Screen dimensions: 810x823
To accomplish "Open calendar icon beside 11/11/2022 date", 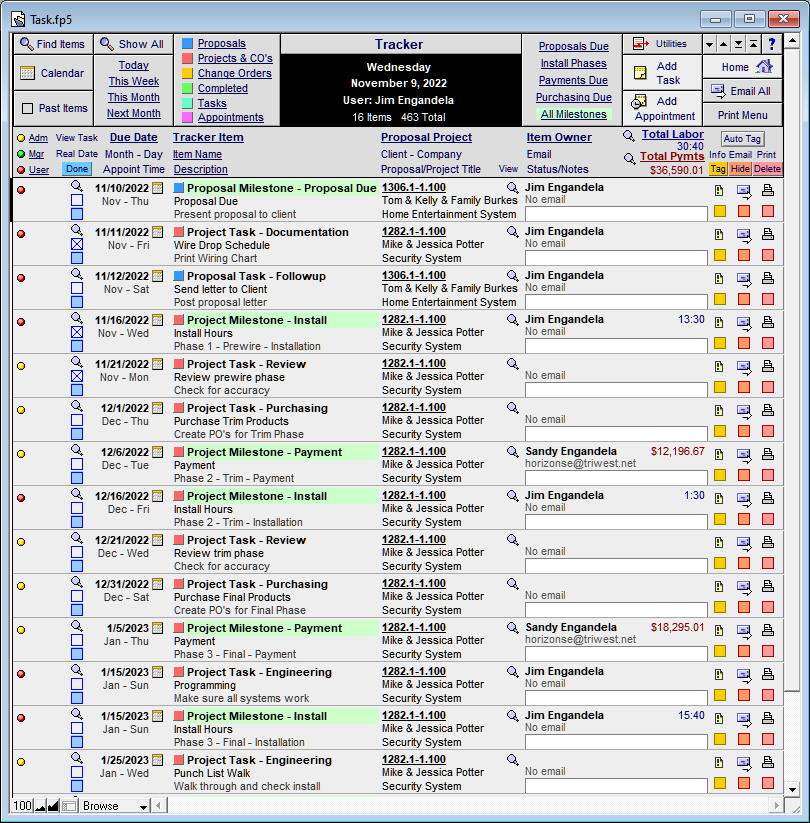I will pyautogui.click(x=157, y=232).
